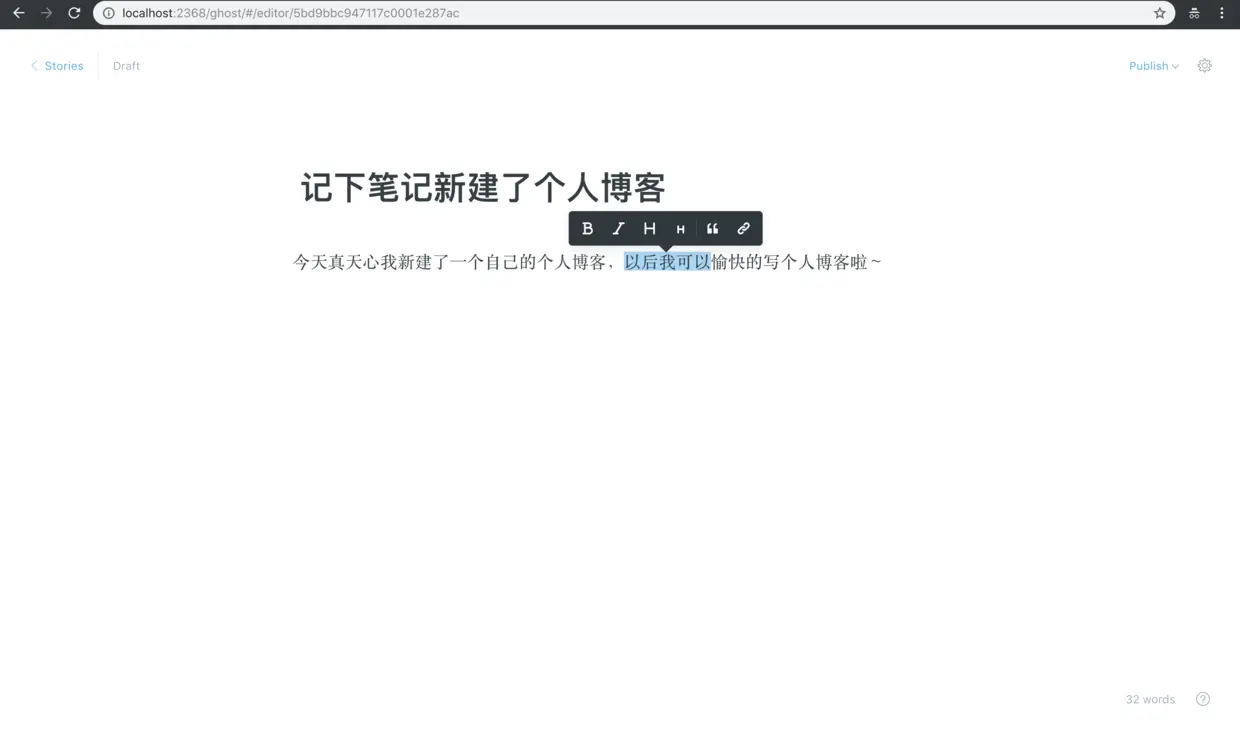Open the help question mark icon

(x=1202, y=699)
